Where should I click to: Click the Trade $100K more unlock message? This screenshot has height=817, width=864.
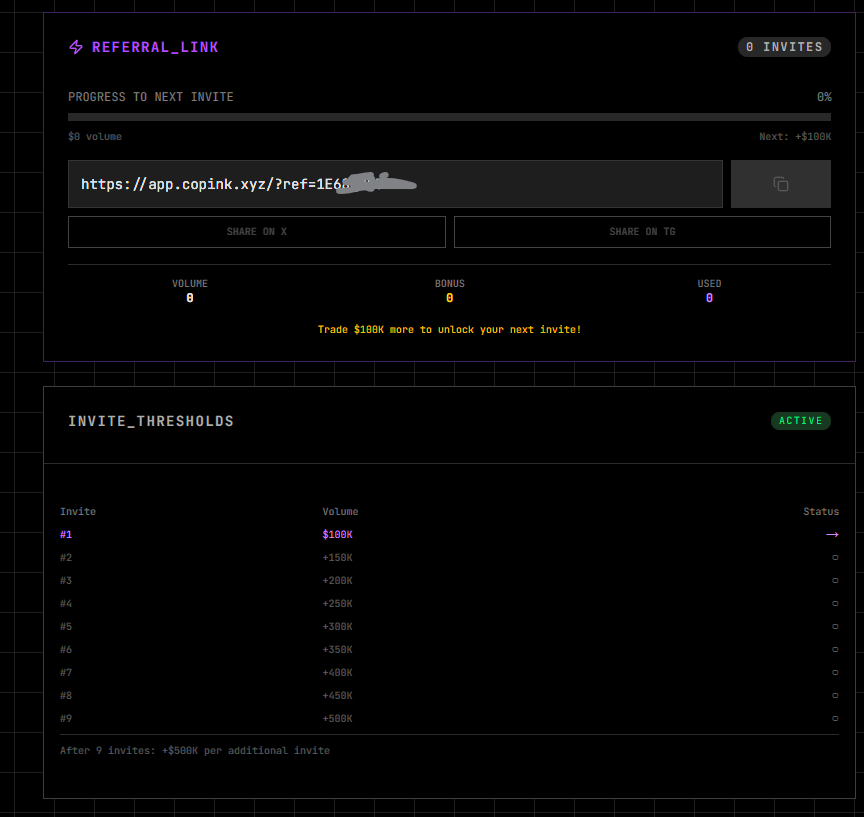pos(449,329)
